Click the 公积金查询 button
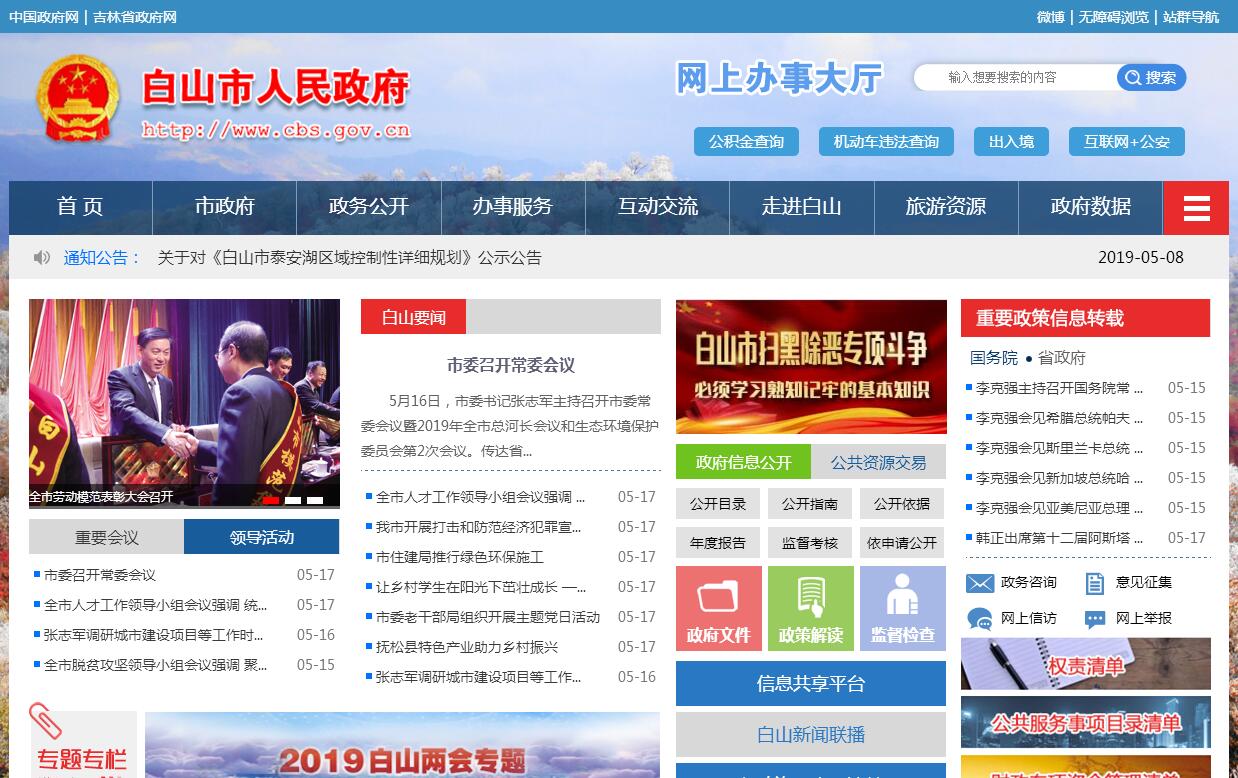The width and height of the screenshot is (1238, 778). pyautogui.click(x=746, y=142)
